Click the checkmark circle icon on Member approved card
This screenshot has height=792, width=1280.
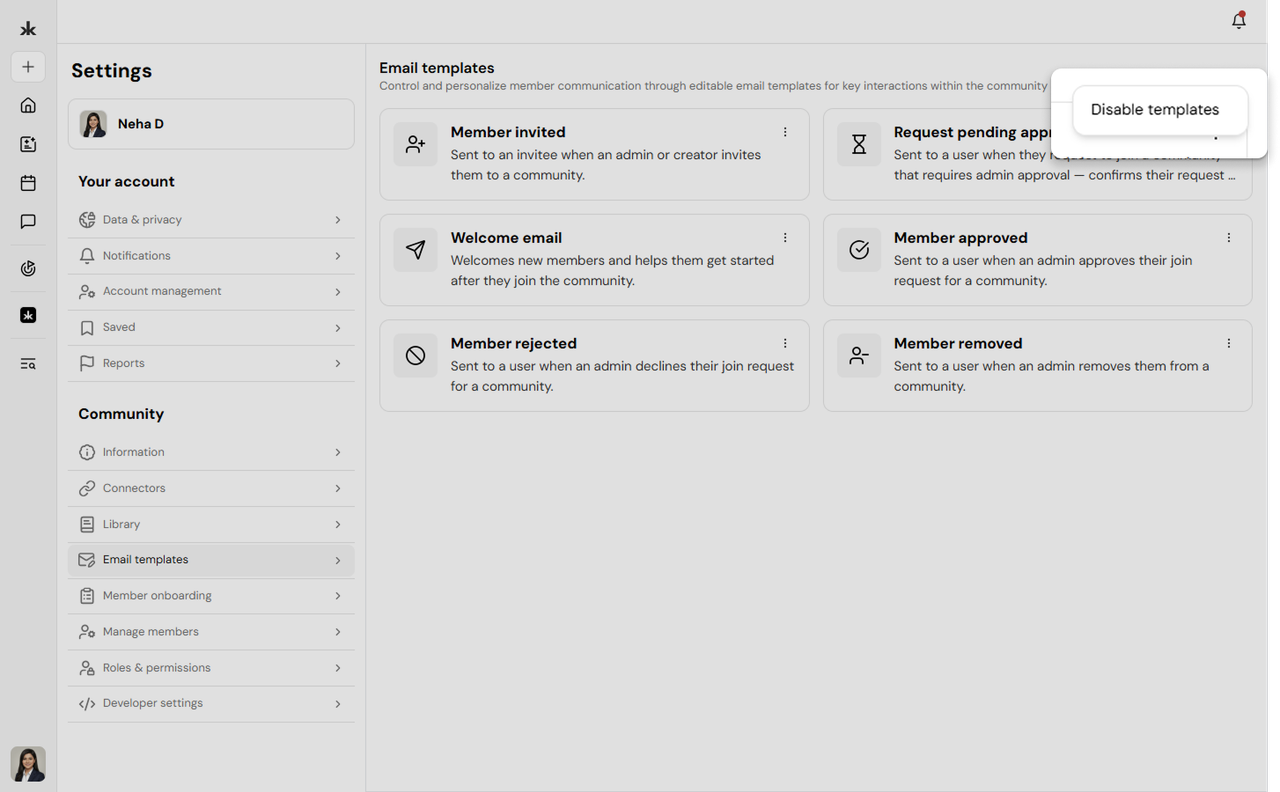[859, 250]
